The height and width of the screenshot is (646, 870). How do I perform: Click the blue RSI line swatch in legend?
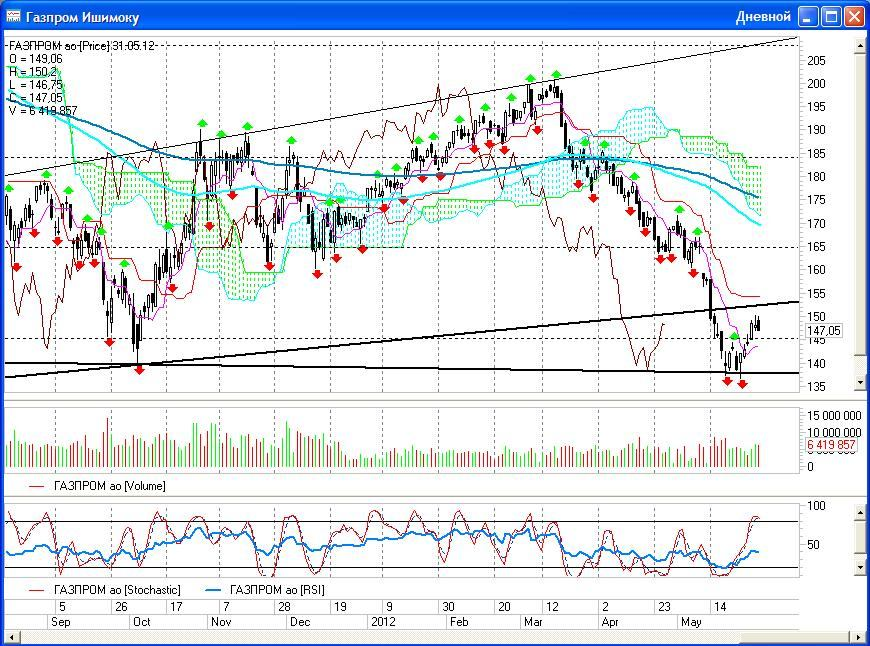[x=215, y=590]
